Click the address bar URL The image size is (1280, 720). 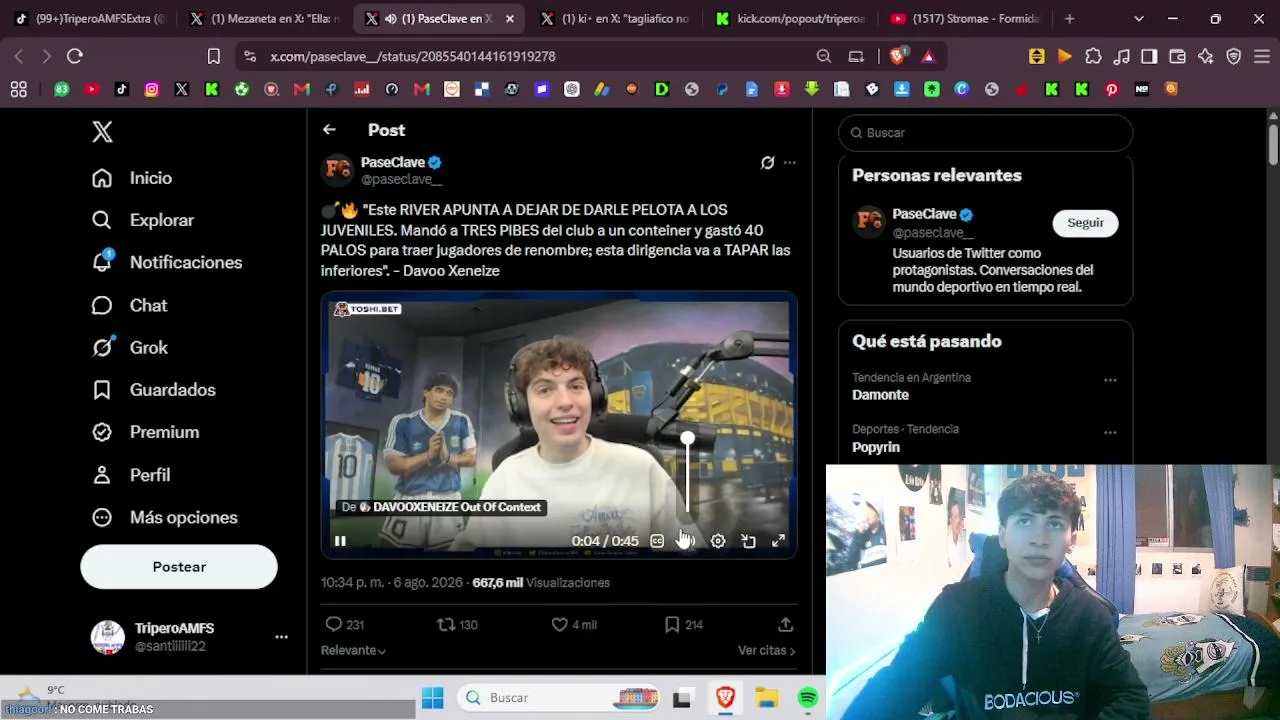(x=413, y=57)
